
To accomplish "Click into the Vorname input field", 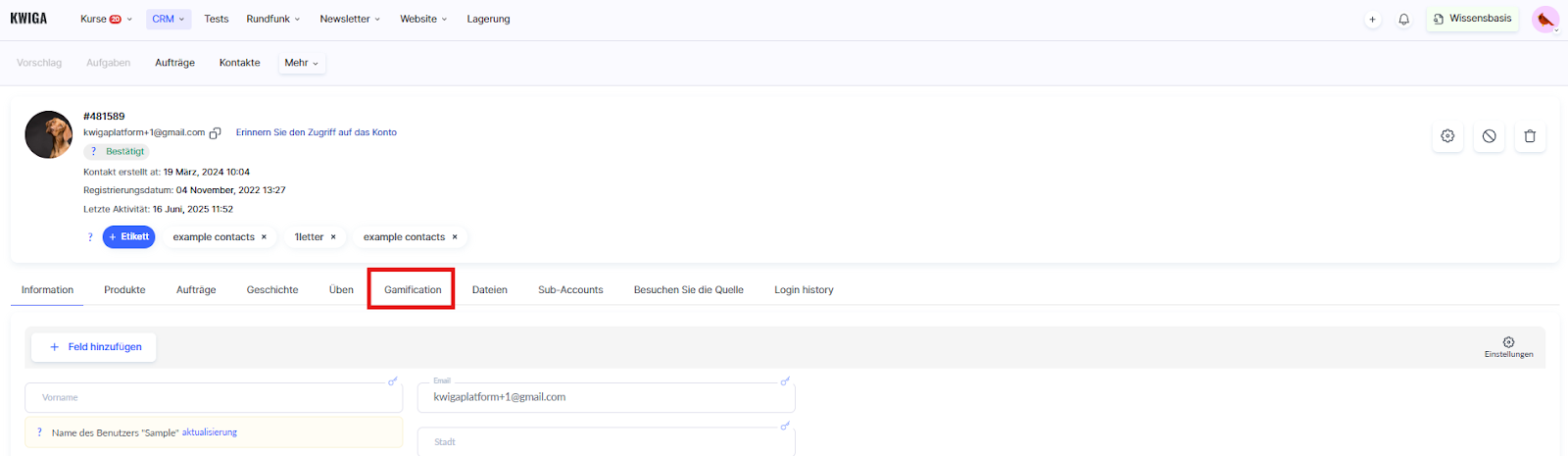I will 214,398.
